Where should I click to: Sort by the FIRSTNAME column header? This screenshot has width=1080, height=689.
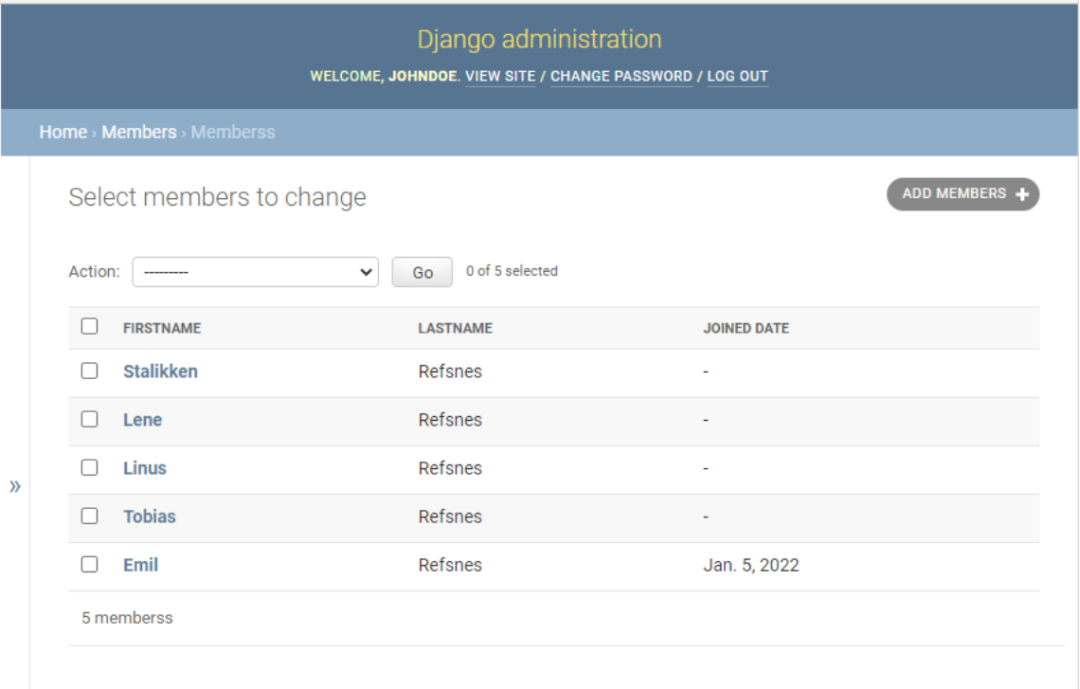pyautogui.click(x=162, y=328)
